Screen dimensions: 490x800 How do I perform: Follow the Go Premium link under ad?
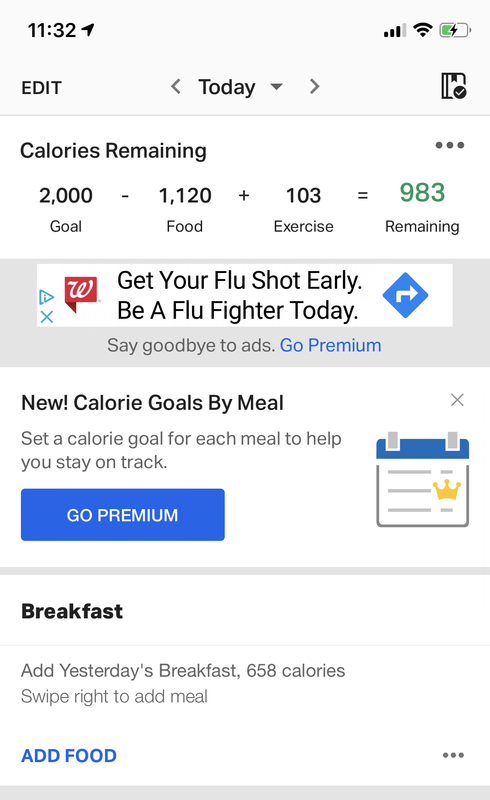(330, 345)
